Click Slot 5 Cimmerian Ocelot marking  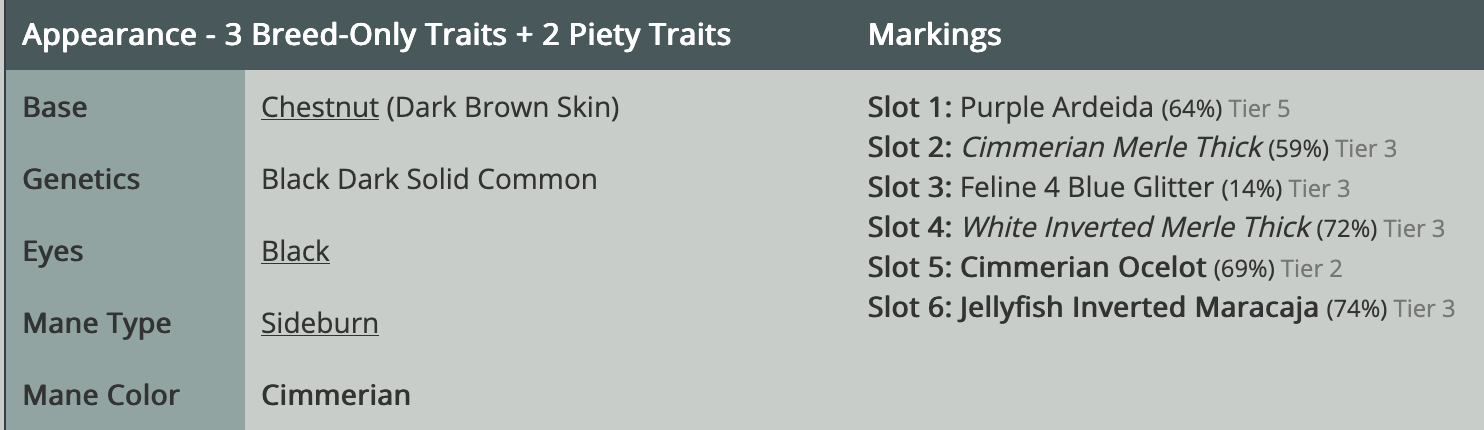tap(1083, 268)
